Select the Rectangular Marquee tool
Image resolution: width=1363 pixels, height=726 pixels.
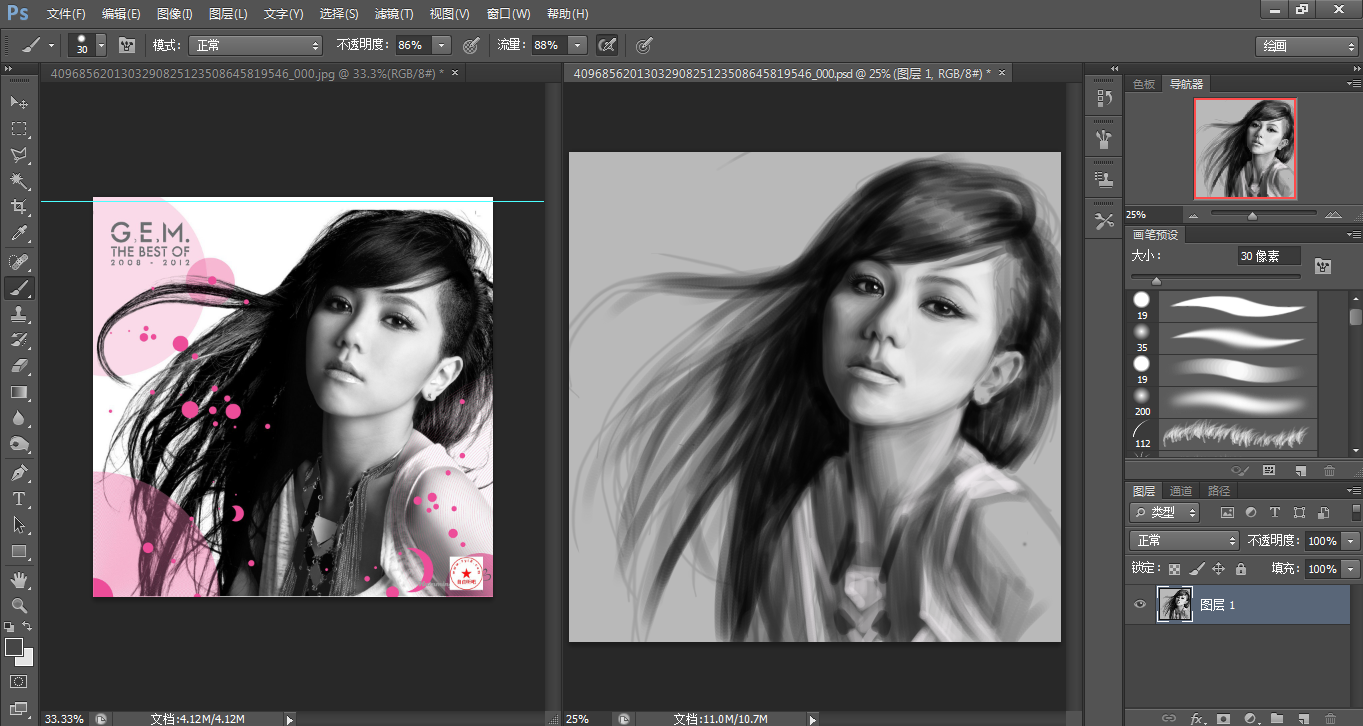point(19,129)
